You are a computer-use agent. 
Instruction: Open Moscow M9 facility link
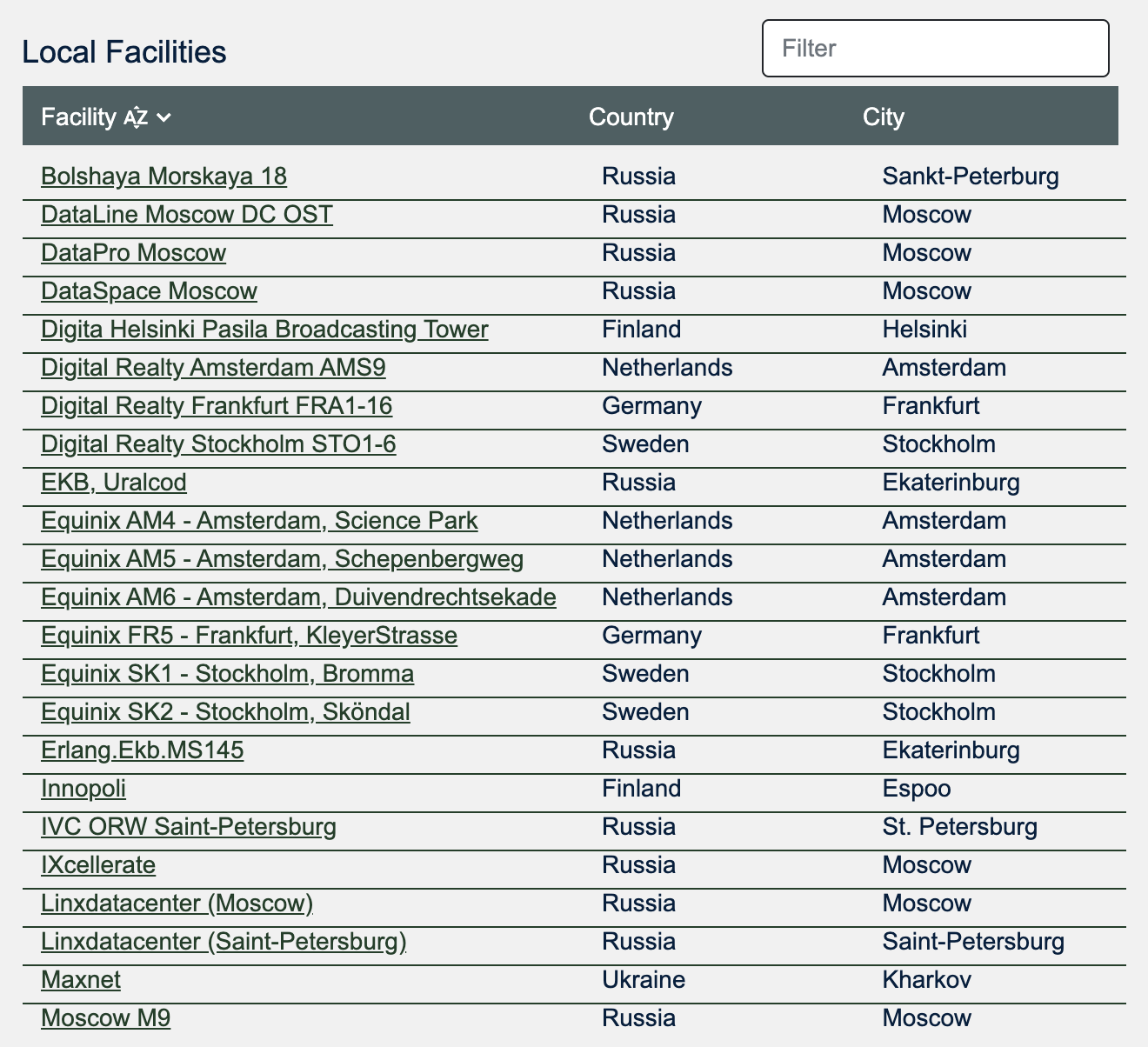tap(105, 1018)
